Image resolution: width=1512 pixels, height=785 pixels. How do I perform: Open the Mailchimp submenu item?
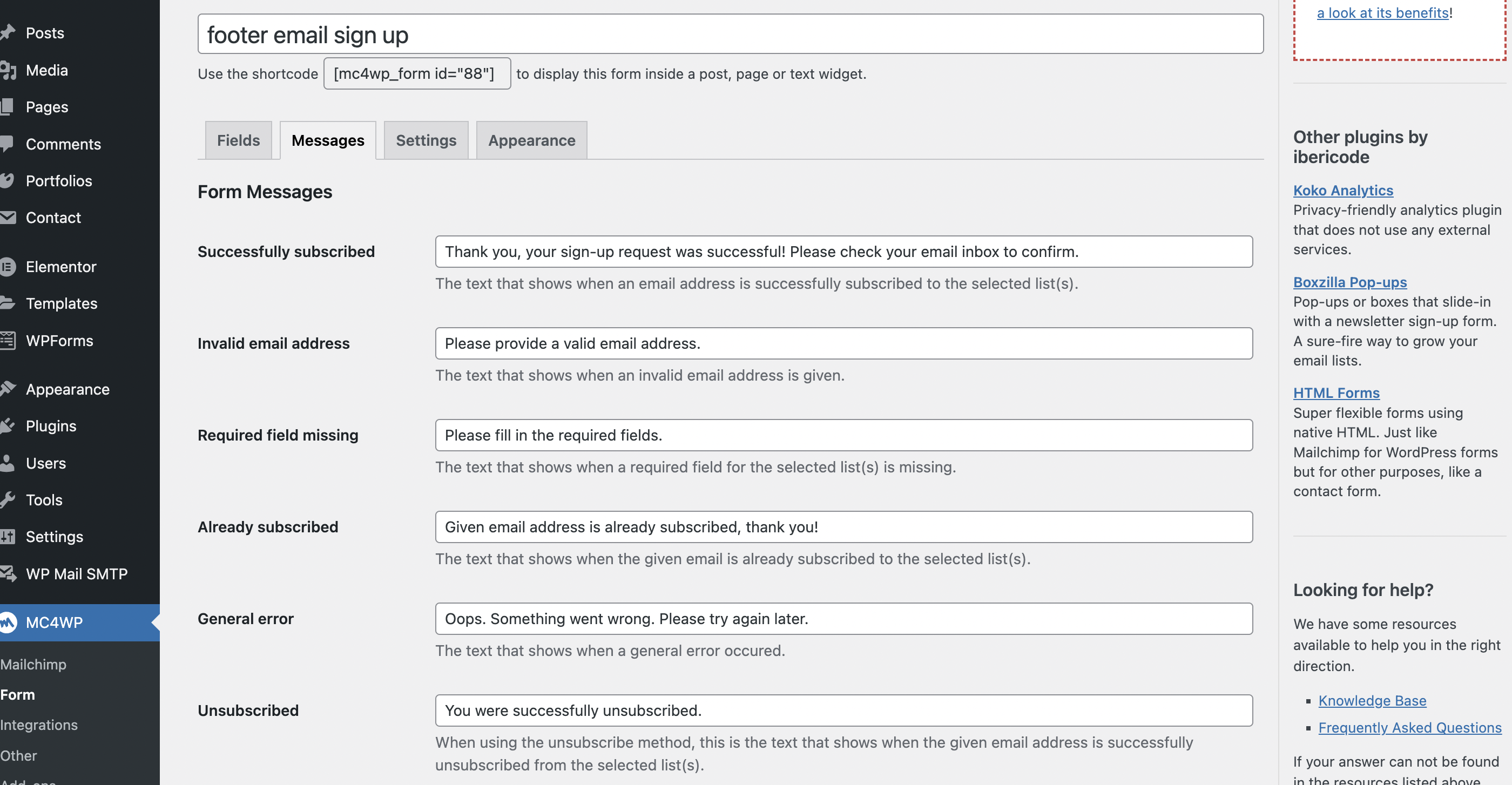point(33,664)
